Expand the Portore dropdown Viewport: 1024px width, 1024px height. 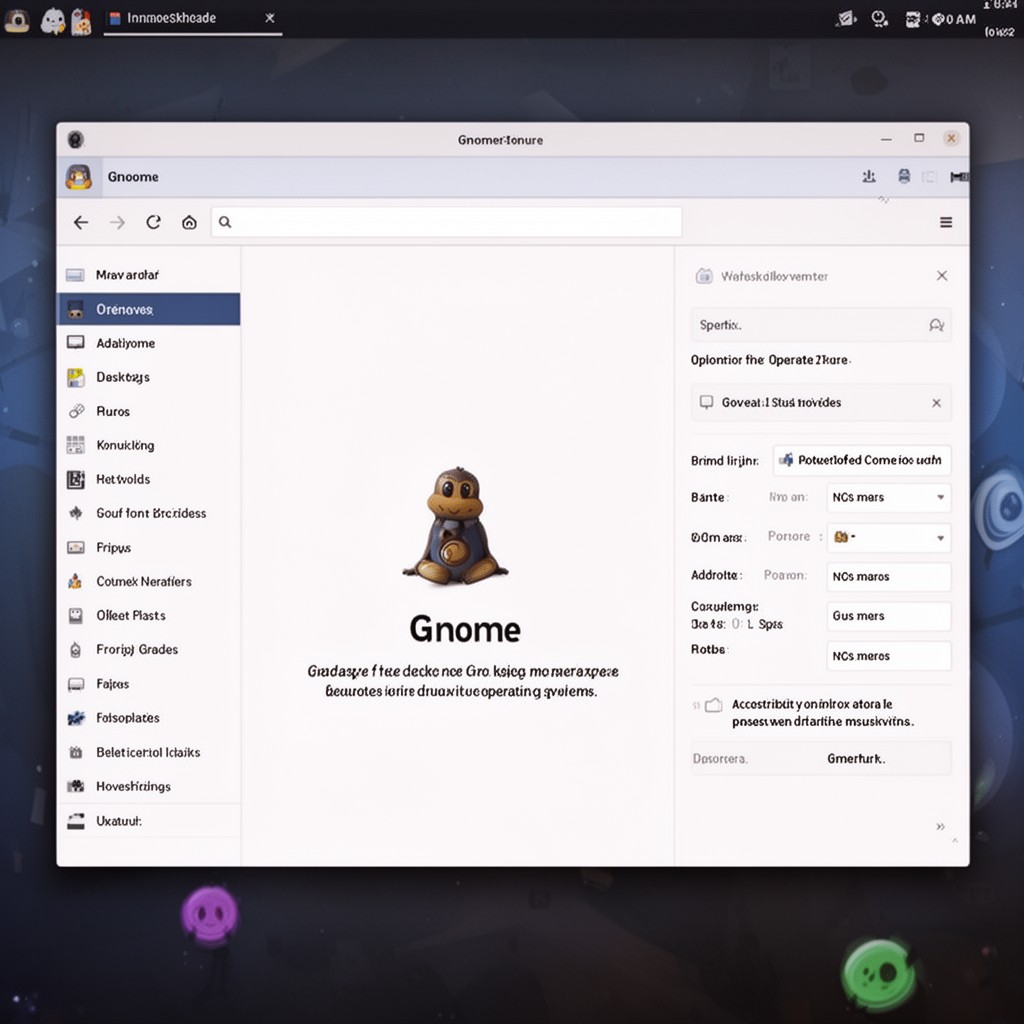click(889, 537)
